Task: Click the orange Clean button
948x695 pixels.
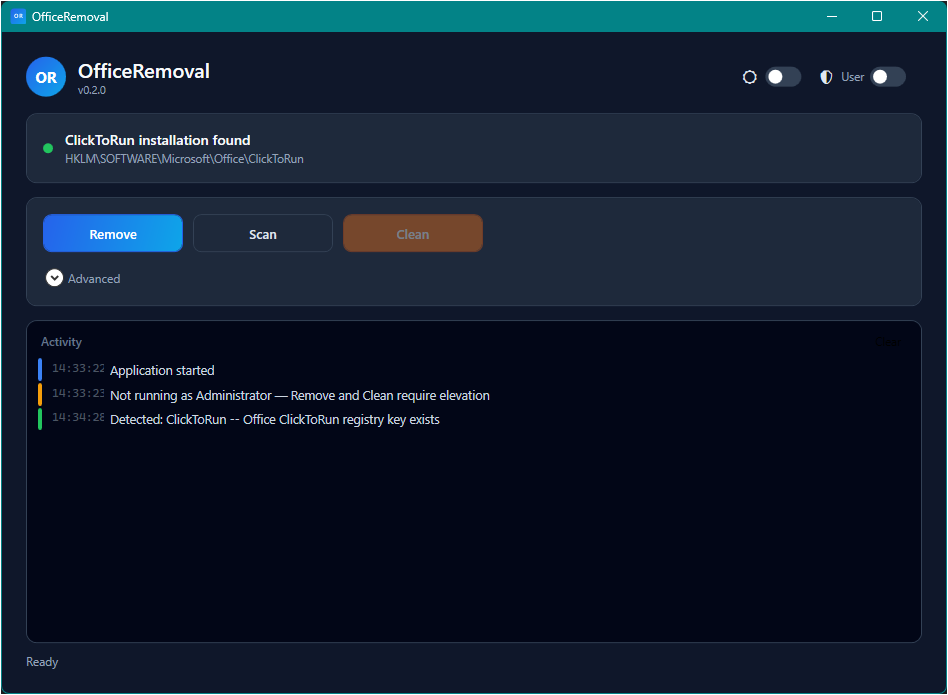Action: pos(413,234)
